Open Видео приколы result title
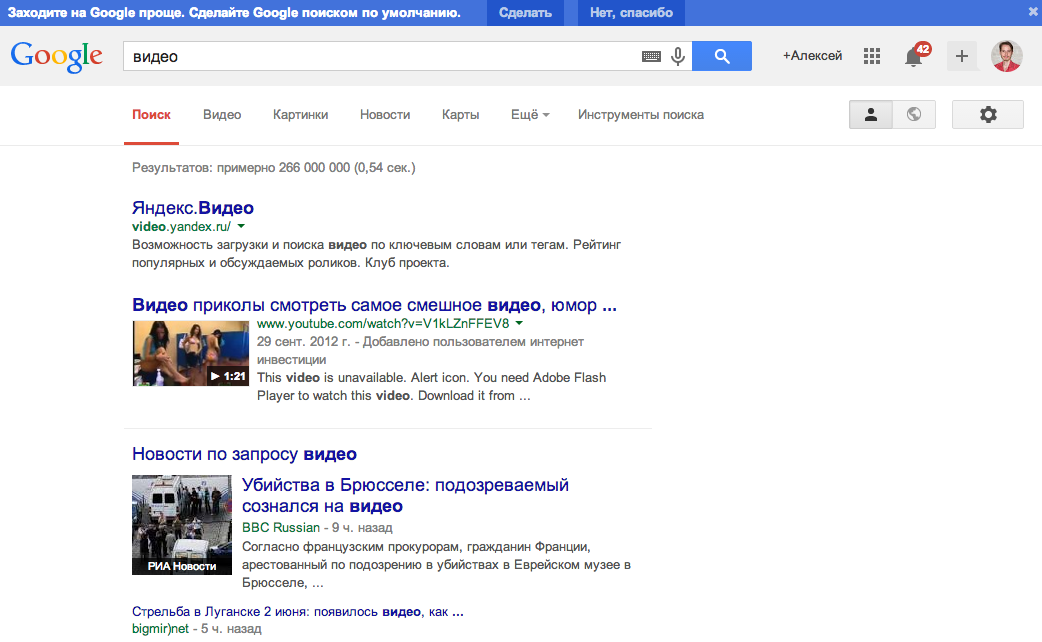This screenshot has width=1042, height=642. (x=374, y=305)
